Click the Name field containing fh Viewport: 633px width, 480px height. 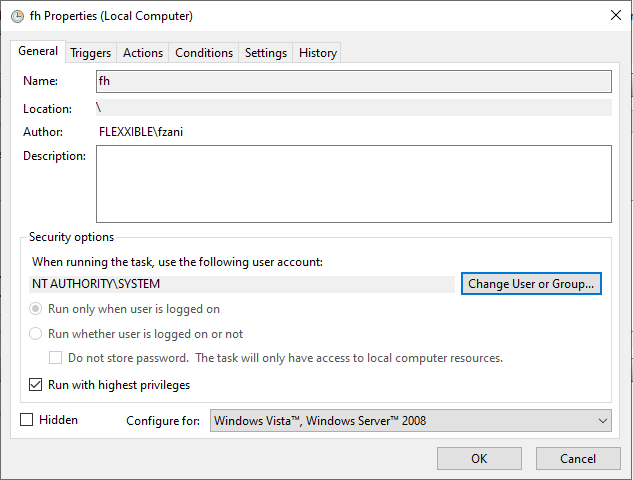[354, 81]
